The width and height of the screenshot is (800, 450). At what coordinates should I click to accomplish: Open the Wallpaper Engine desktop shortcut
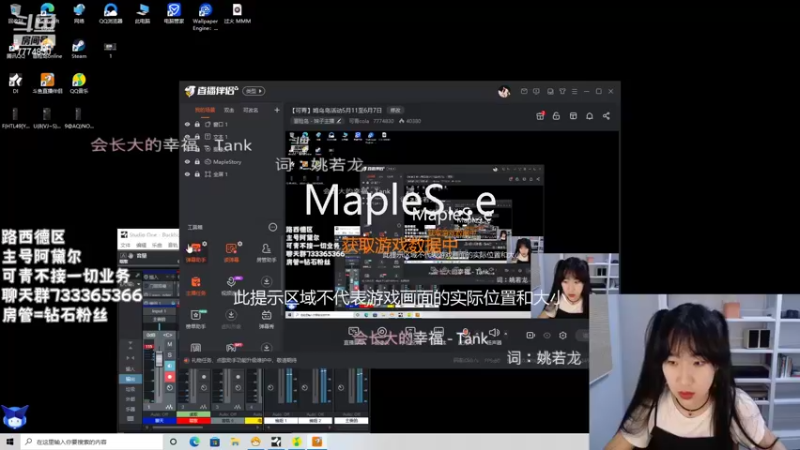205,16
